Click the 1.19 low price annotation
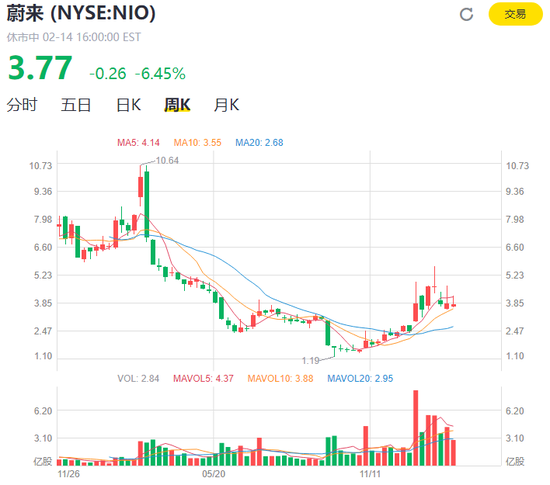Image resolution: width=550 pixels, height=485 pixels. [311, 361]
